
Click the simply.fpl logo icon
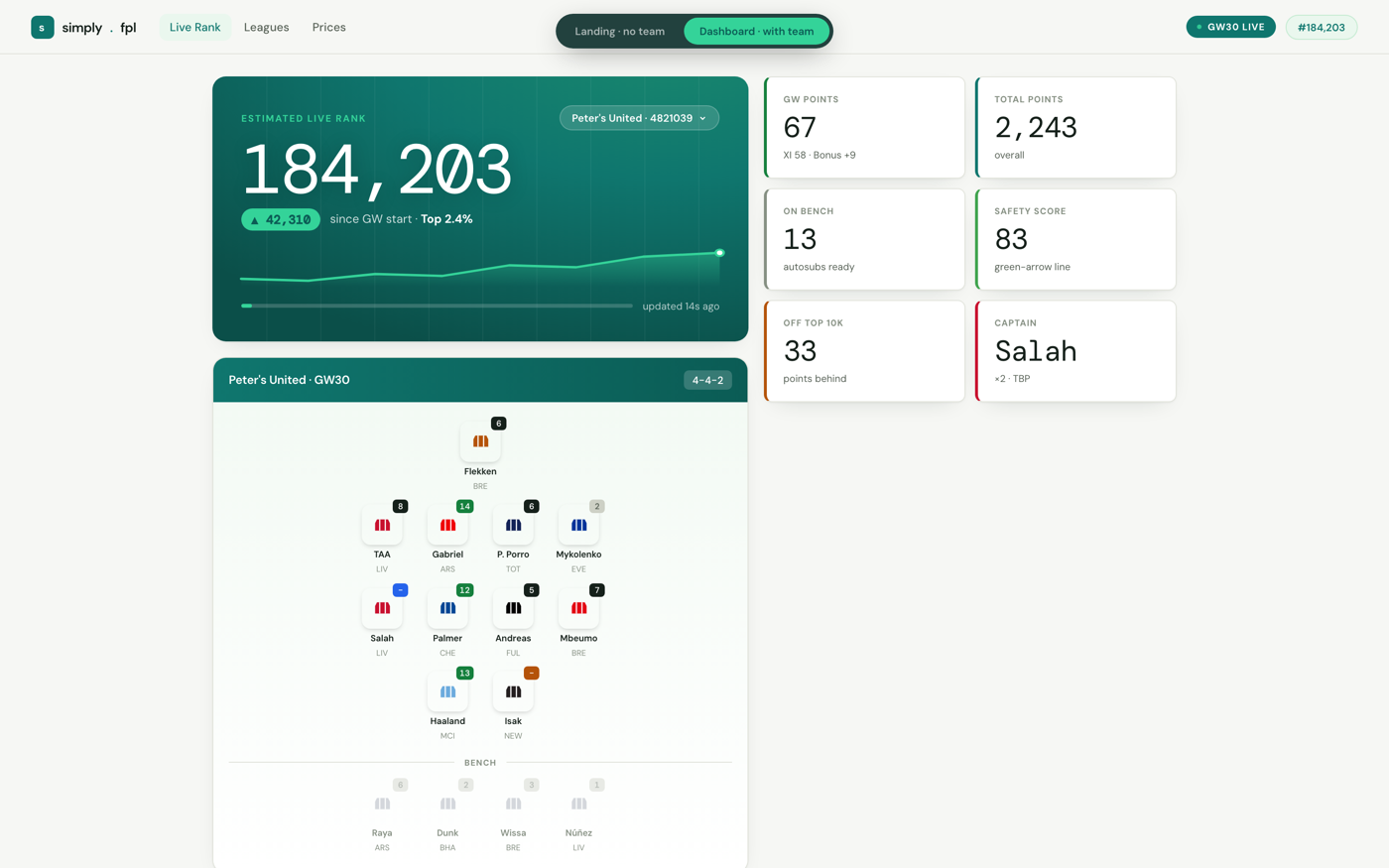43,27
